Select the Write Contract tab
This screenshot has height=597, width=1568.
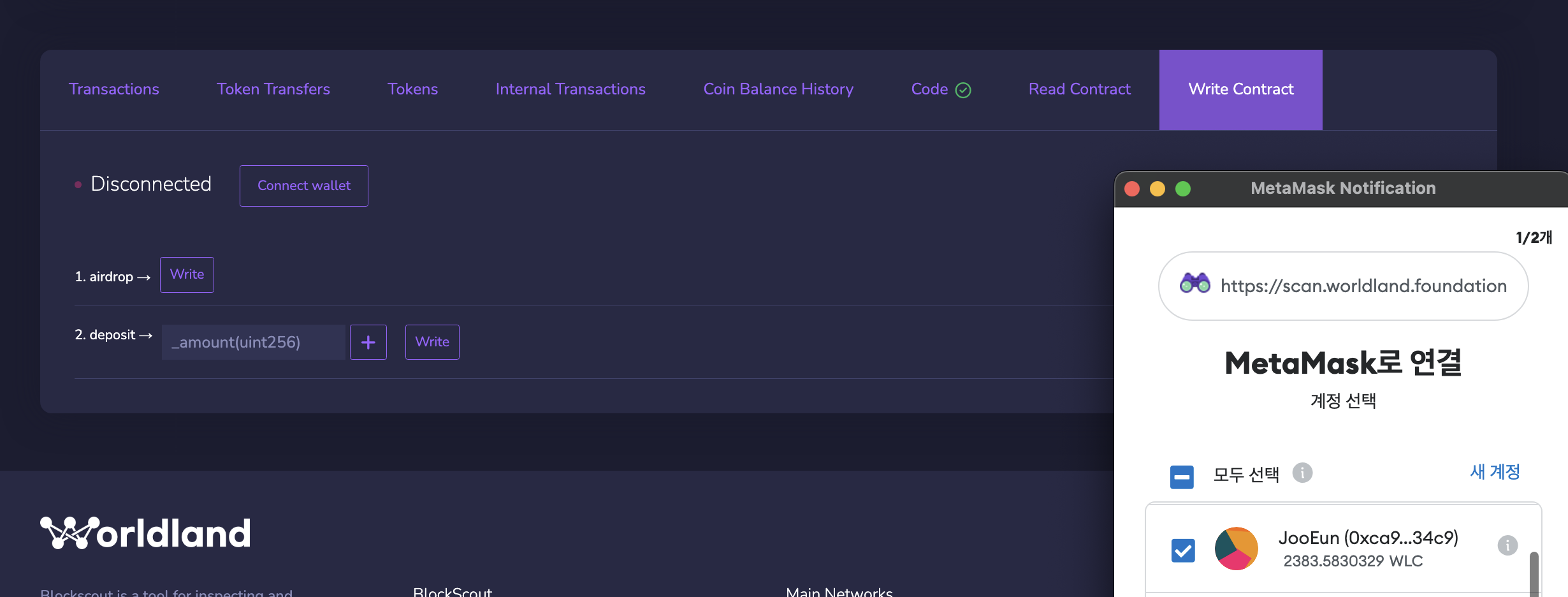(x=1240, y=89)
